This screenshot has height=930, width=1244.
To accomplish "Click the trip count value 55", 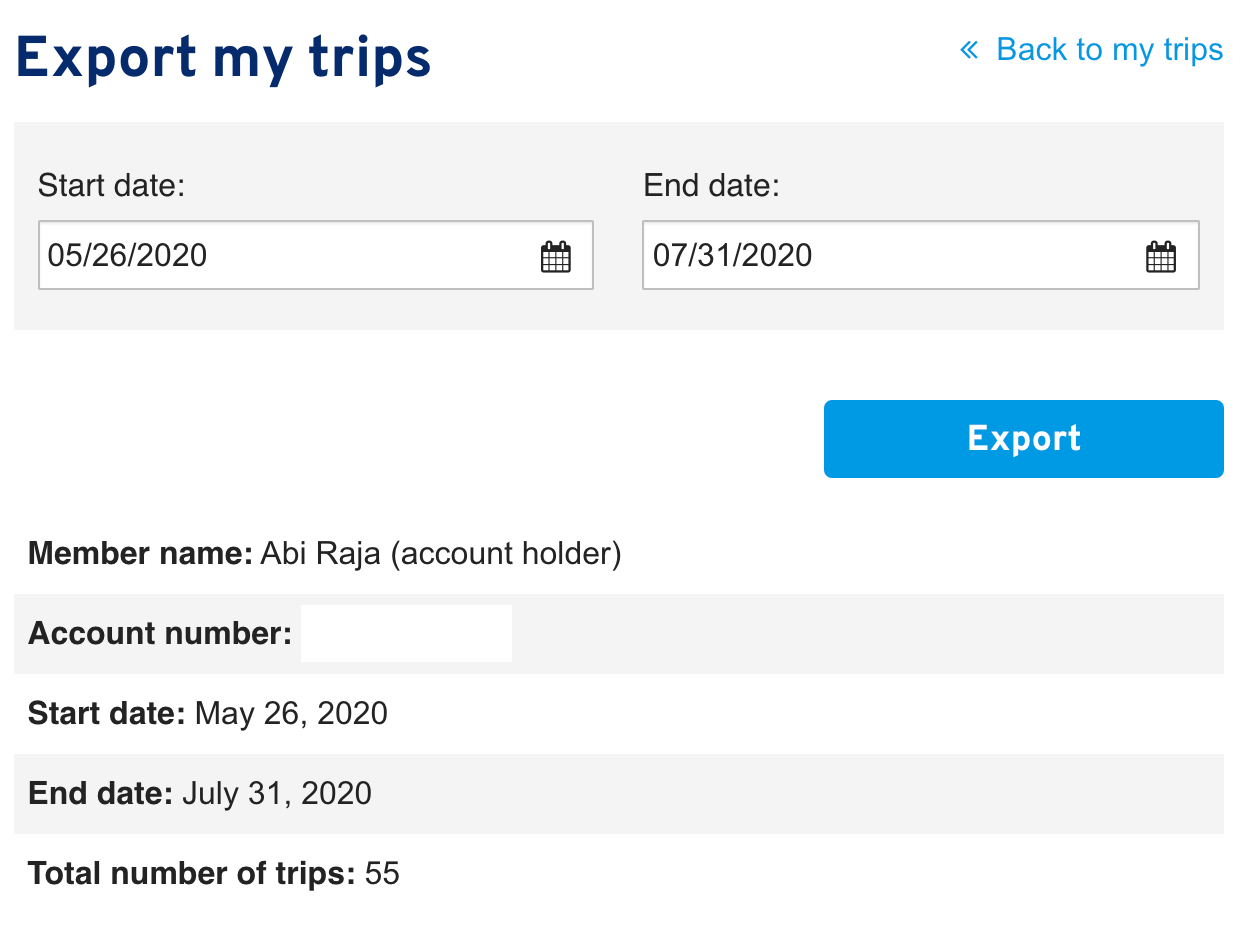I will point(382,873).
